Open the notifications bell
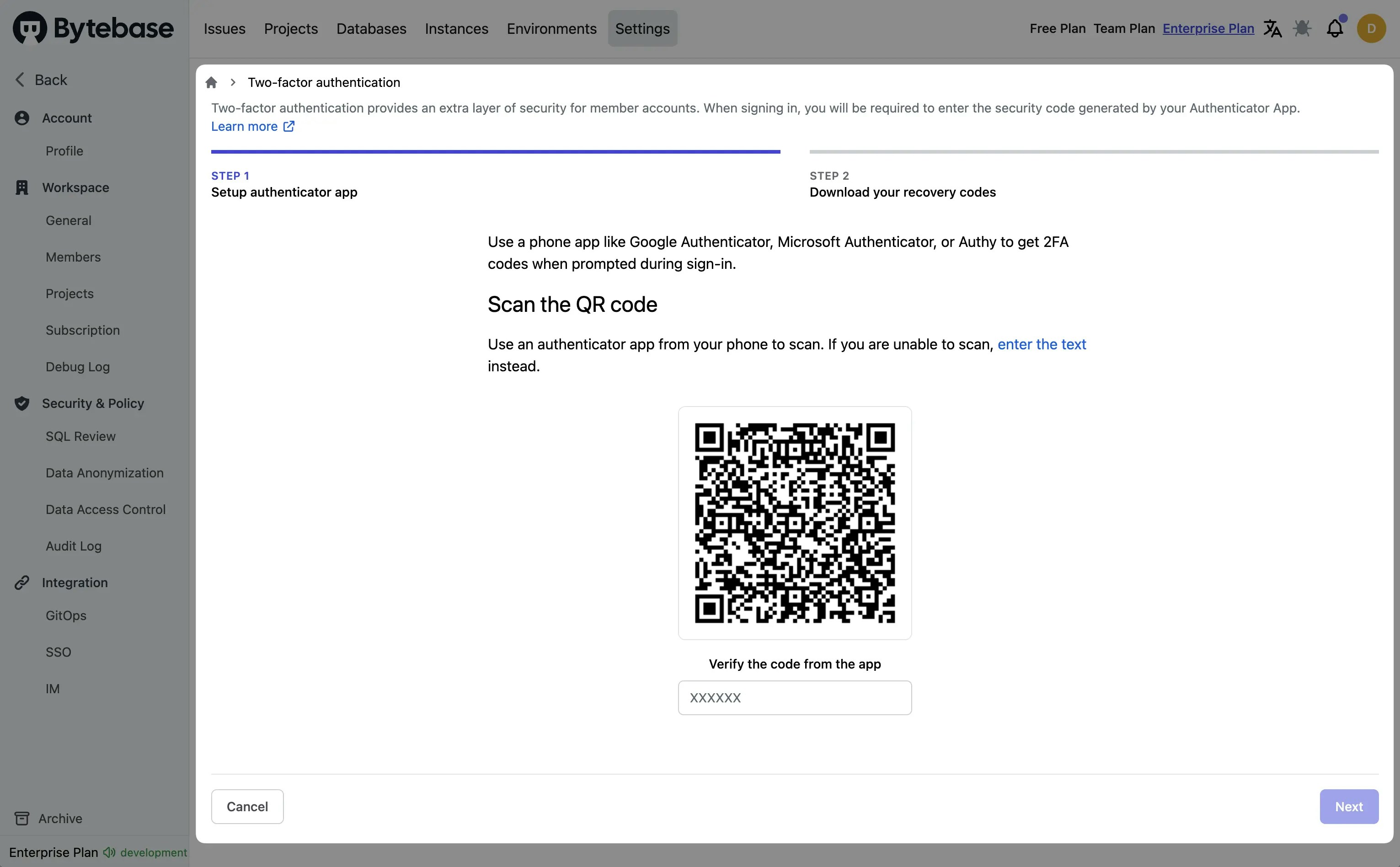This screenshot has width=1400, height=867. pos(1335,28)
